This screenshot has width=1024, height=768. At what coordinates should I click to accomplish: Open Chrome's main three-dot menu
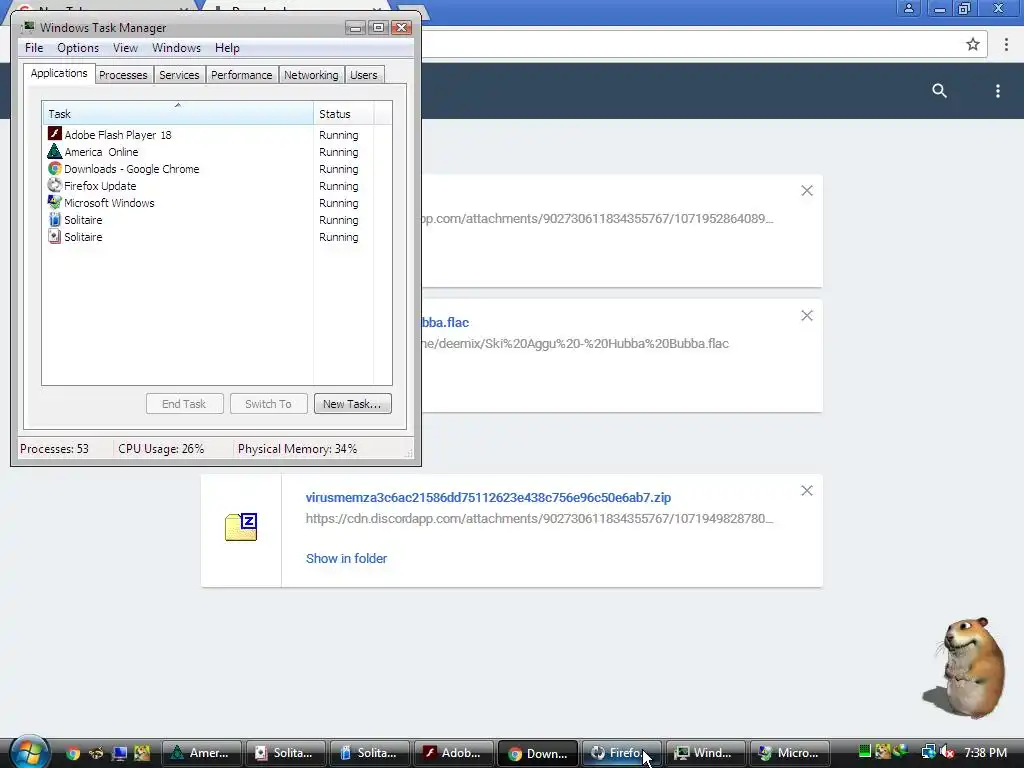click(1006, 44)
